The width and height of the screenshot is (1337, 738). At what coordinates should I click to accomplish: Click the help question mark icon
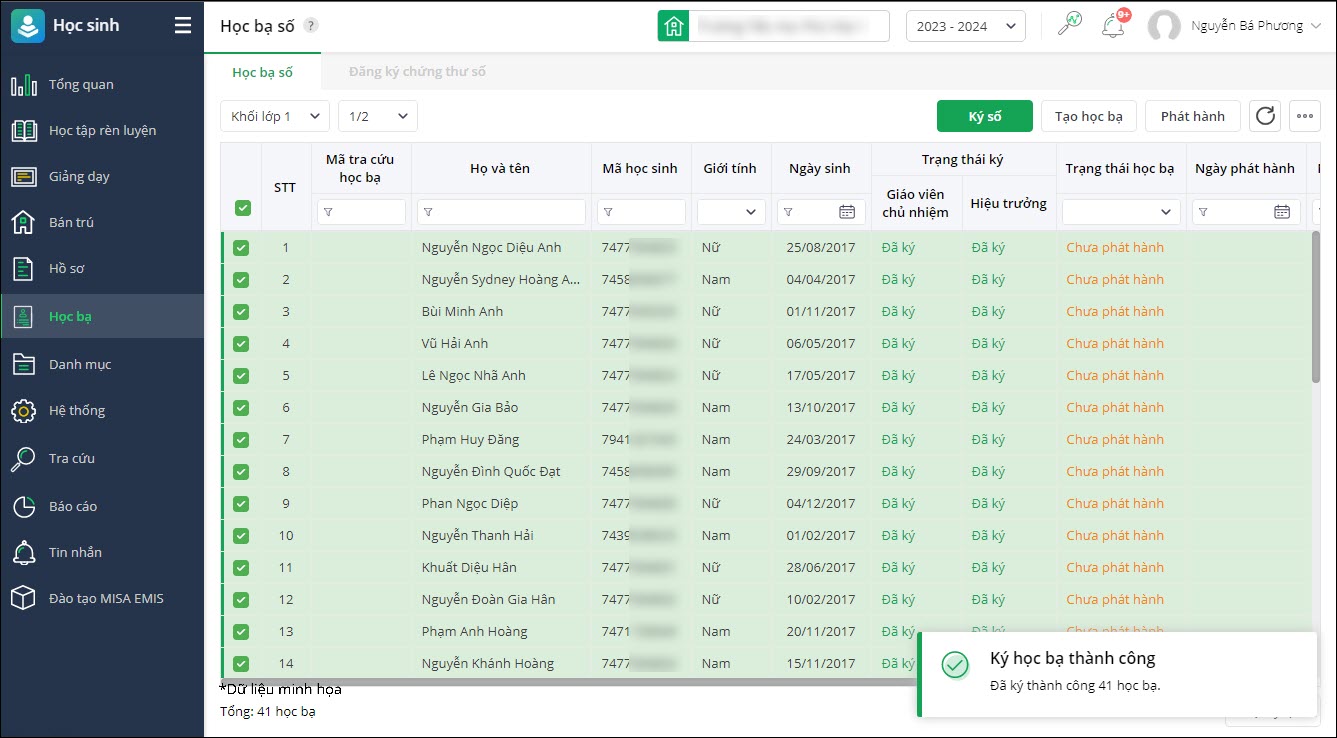(311, 26)
